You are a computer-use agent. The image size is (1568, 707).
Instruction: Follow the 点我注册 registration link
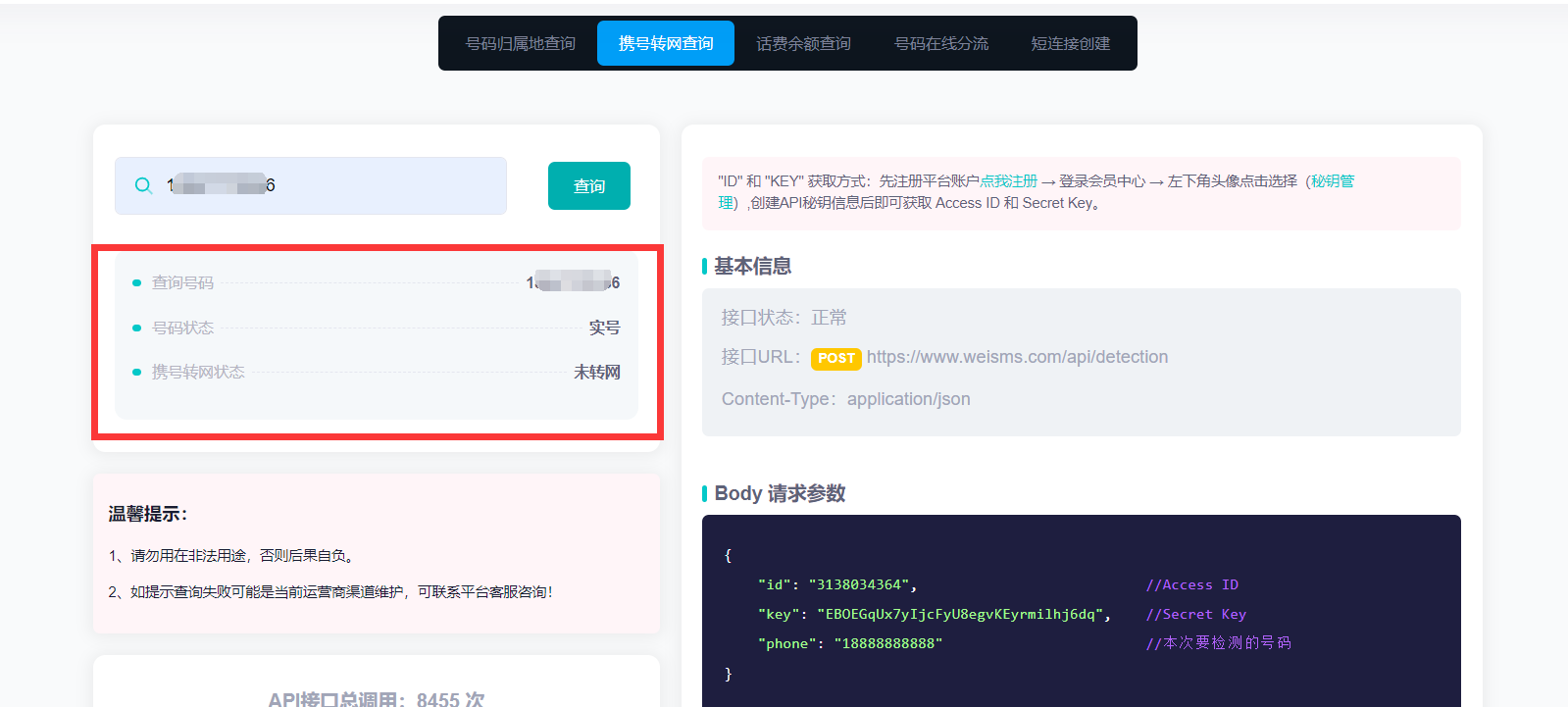click(x=1008, y=181)
